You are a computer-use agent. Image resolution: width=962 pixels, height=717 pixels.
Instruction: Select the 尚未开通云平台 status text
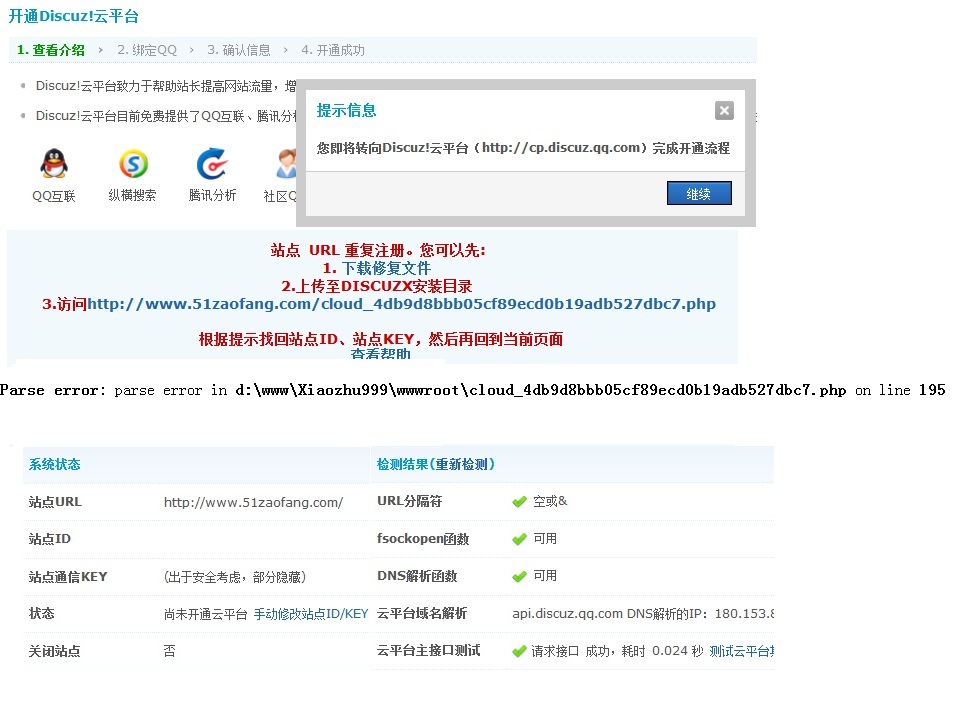206,614
